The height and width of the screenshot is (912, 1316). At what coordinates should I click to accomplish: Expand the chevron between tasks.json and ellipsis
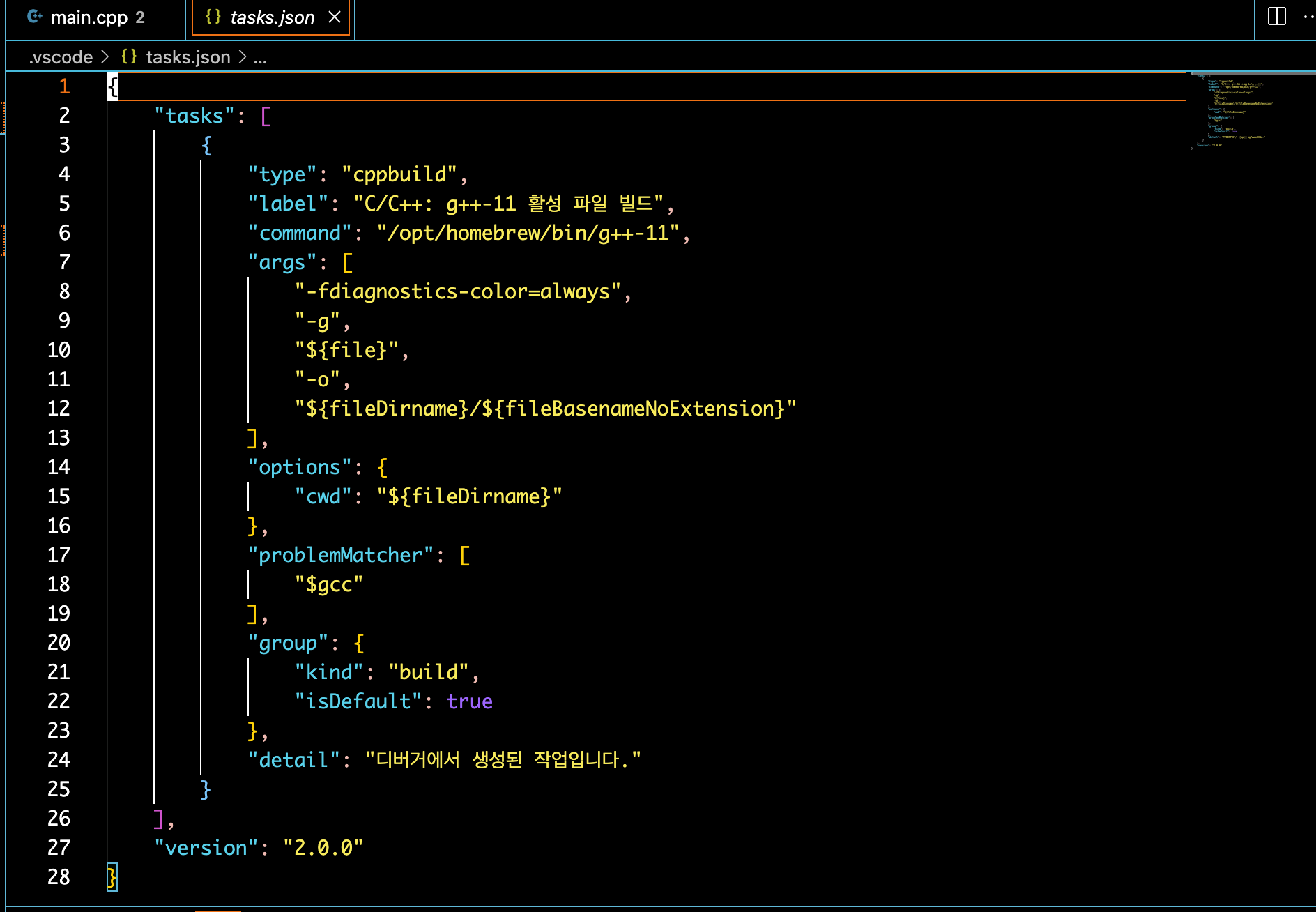point(241,57)
